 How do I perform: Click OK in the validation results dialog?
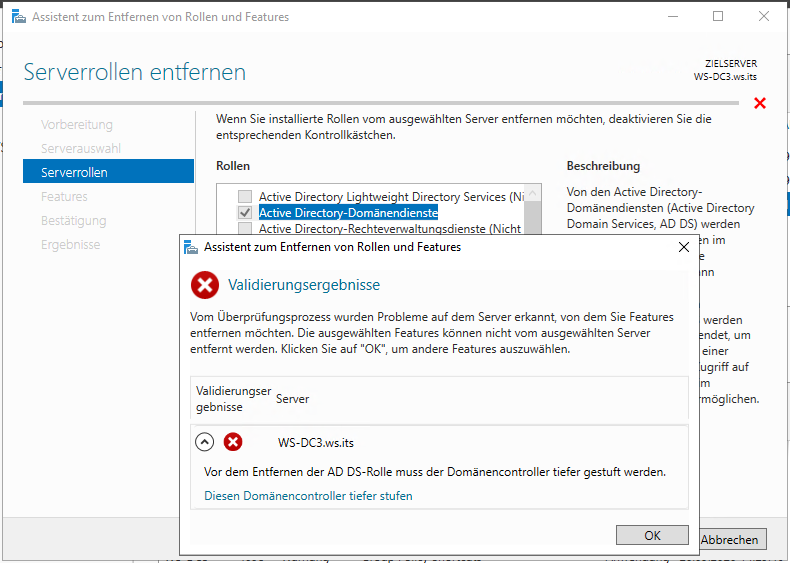pyautogui.click(x=652, y=535)
